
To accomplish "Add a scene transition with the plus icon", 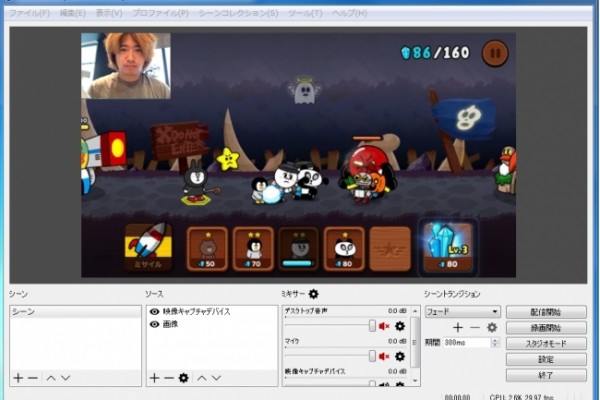I will click(x=458, y=327).
